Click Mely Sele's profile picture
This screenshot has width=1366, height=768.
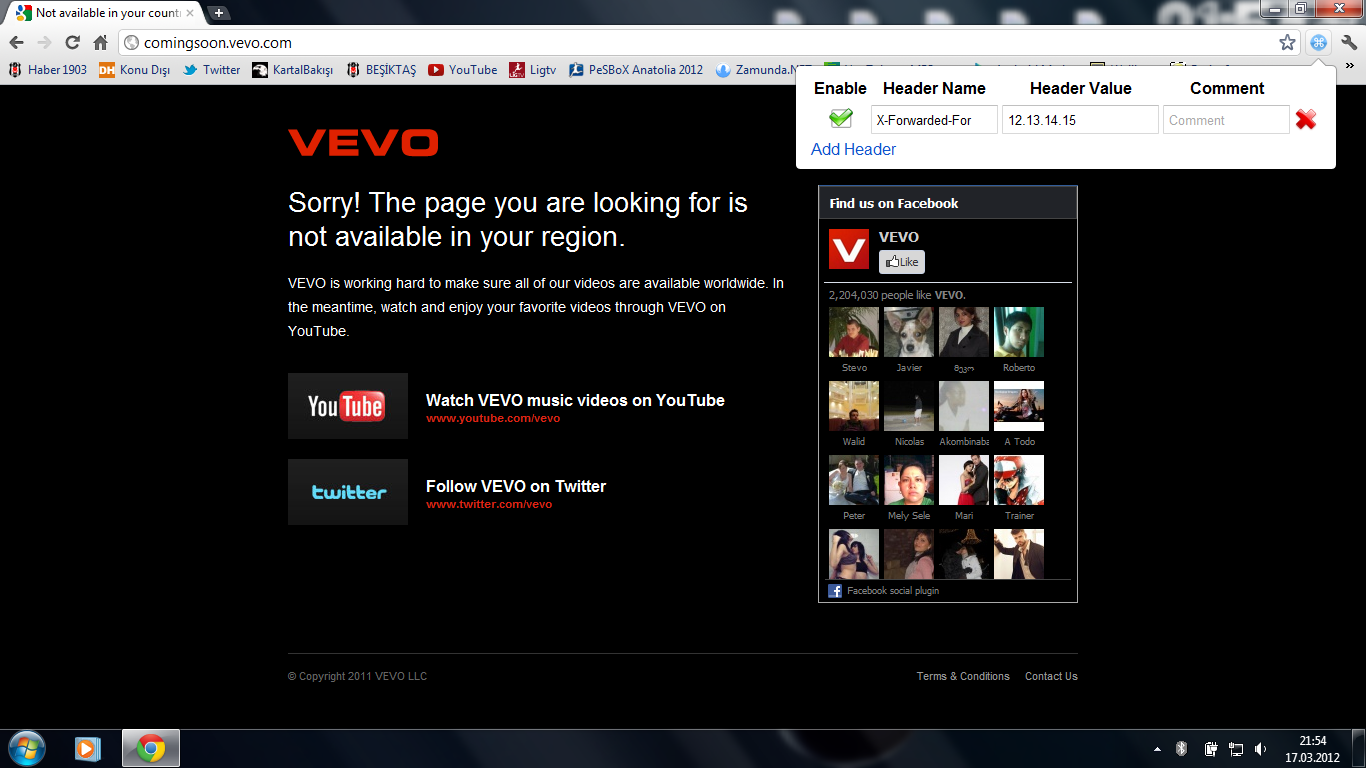click(x=909, y=480)
